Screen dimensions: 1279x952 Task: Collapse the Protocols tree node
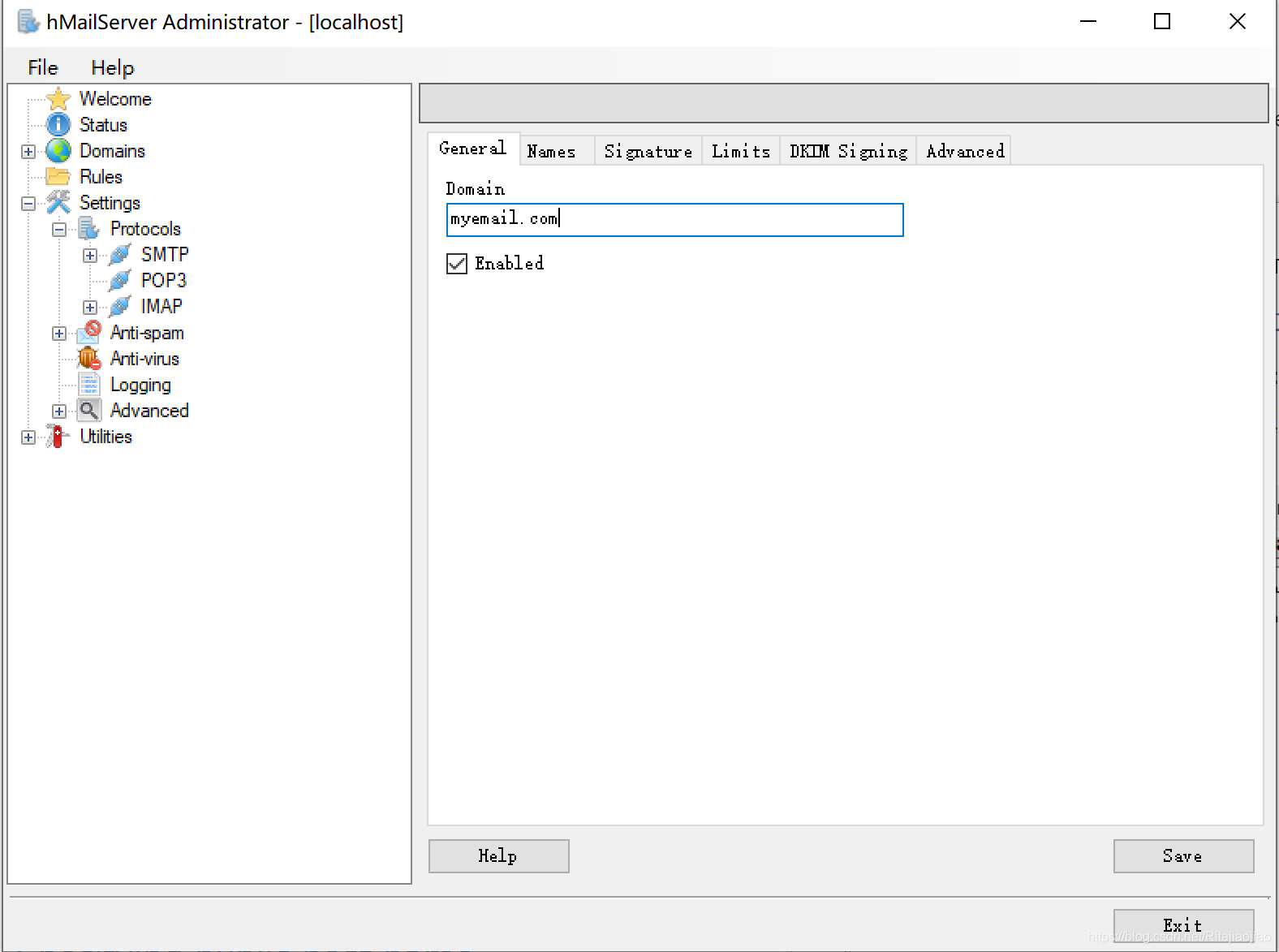point(59,230)
